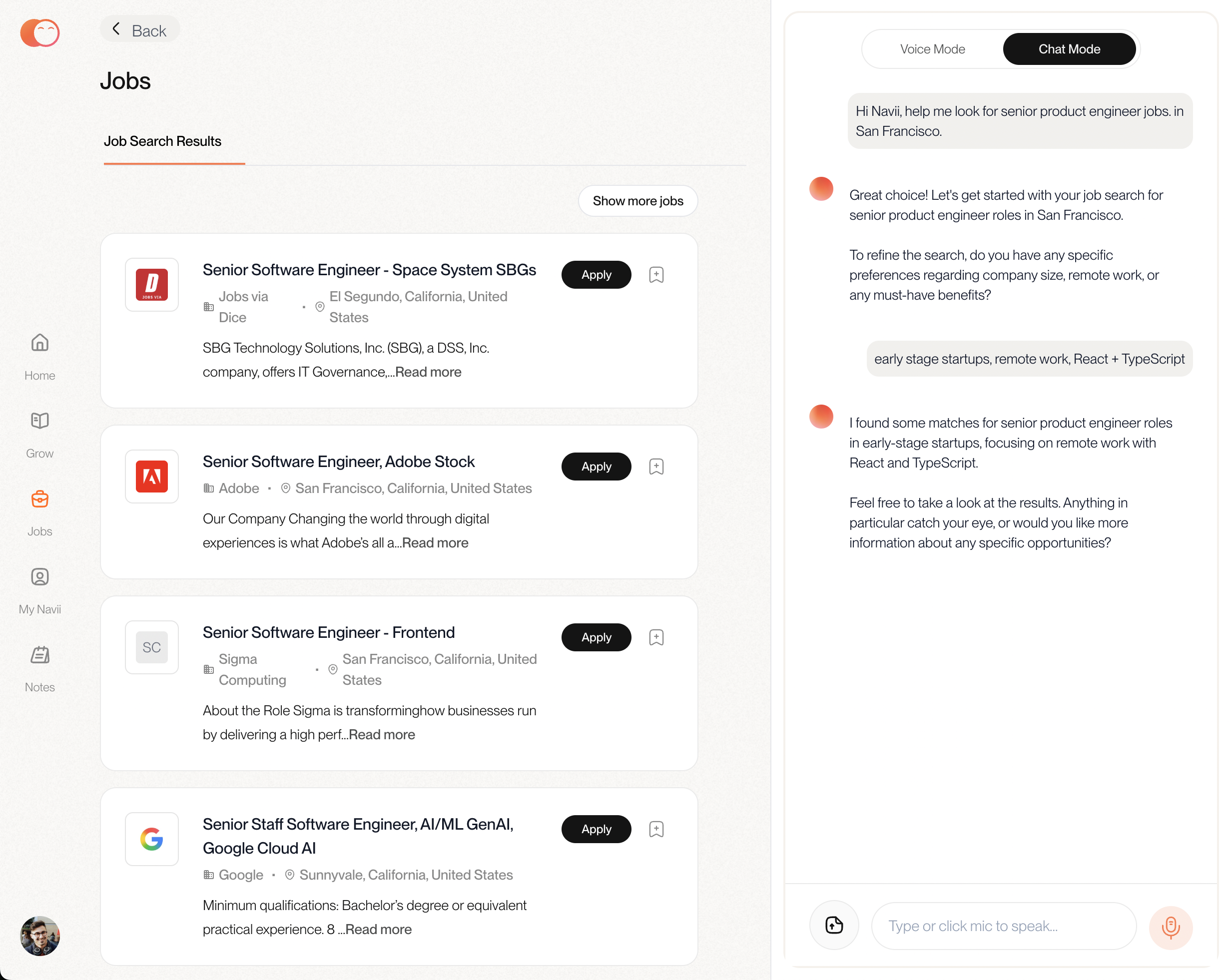The width and height of the screenshot is (1230, 980).
Task: Click the file upload icon in chat
Action: [834, 925]
